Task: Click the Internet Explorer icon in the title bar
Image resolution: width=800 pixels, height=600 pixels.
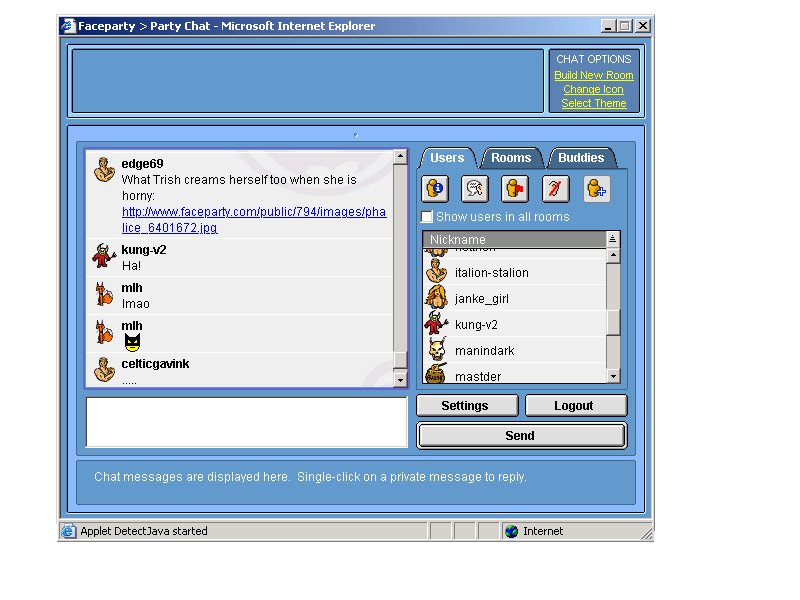Action: pyautogui.click(x=68, y=26)
